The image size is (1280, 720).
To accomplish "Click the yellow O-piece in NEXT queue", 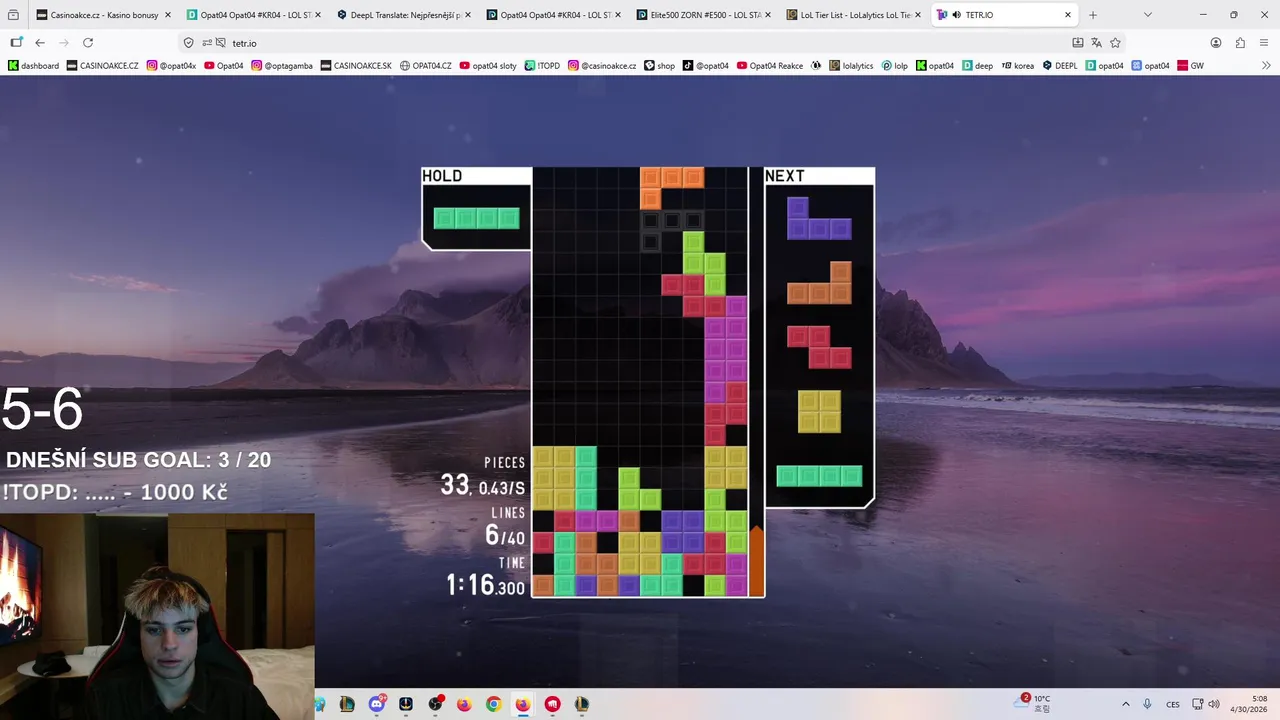I will [x=819, y=411].
